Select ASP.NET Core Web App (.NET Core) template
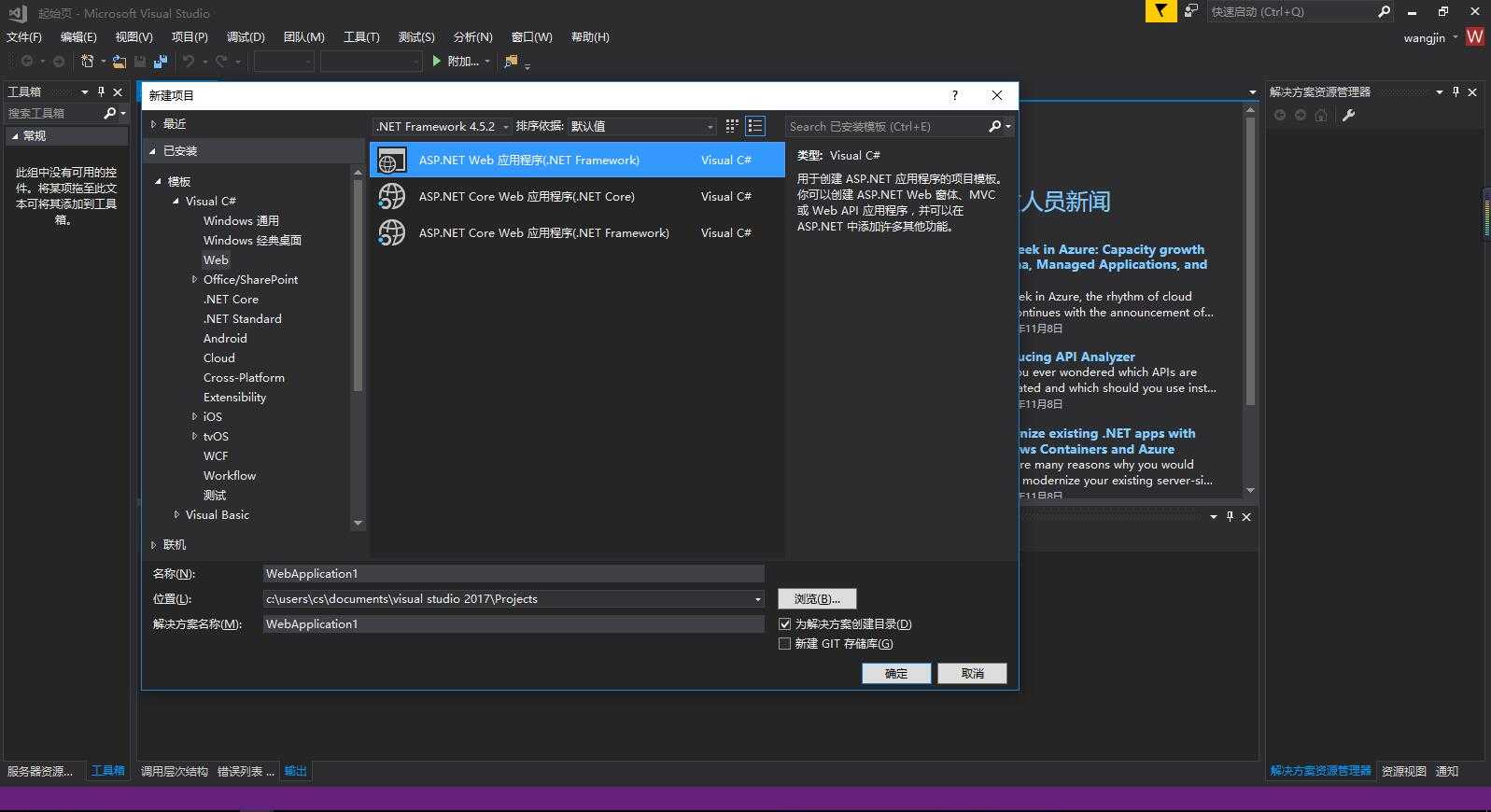This screenshot has width=1491, height=812. [577, 196]
